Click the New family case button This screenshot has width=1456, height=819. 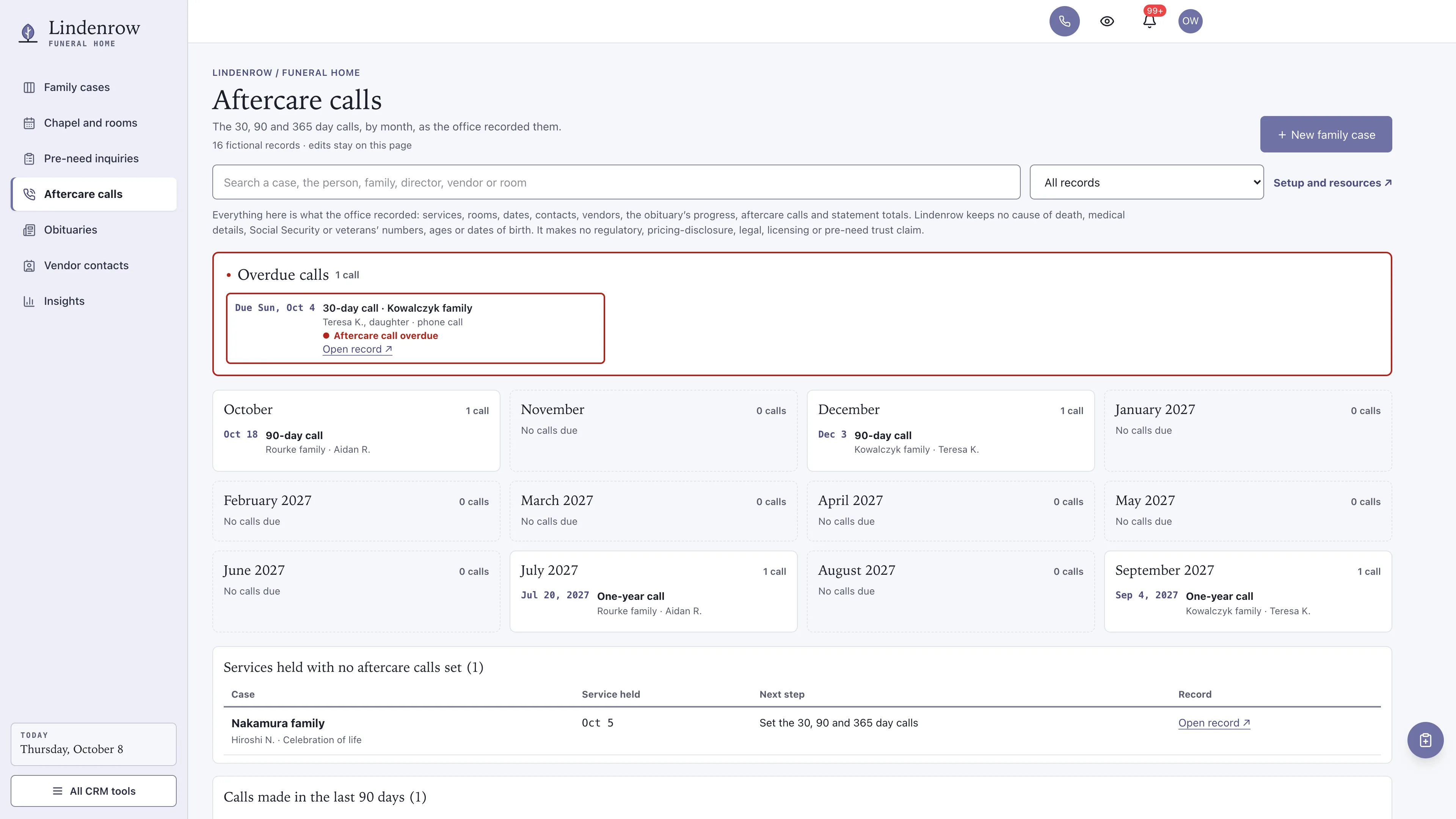pos(1326,135)
